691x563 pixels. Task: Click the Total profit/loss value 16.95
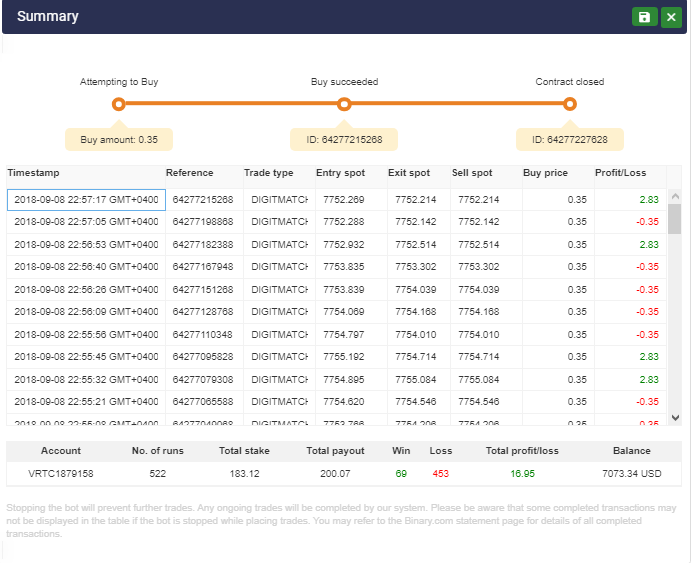click(x=522, y=474)
